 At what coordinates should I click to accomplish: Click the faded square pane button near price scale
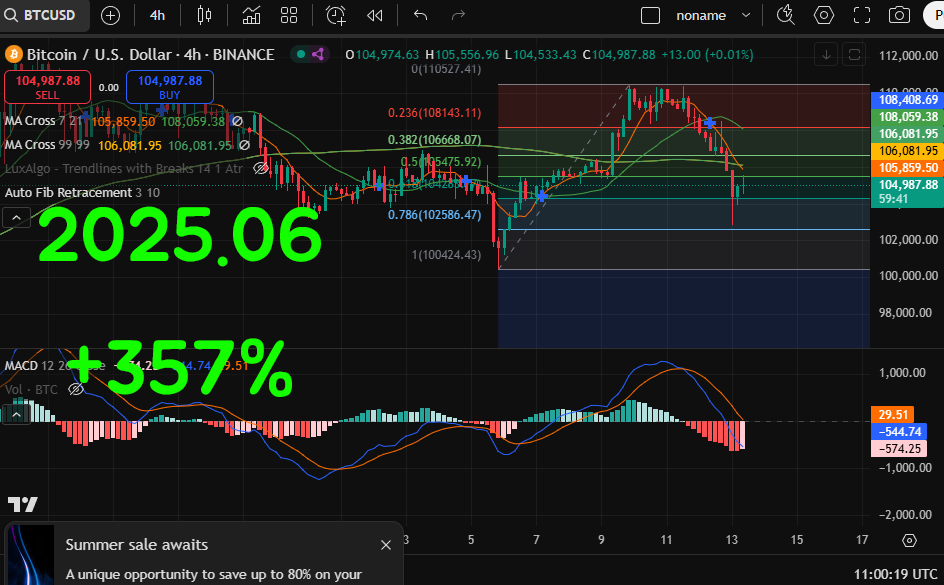pyautogui.click(x=854, y=55)
